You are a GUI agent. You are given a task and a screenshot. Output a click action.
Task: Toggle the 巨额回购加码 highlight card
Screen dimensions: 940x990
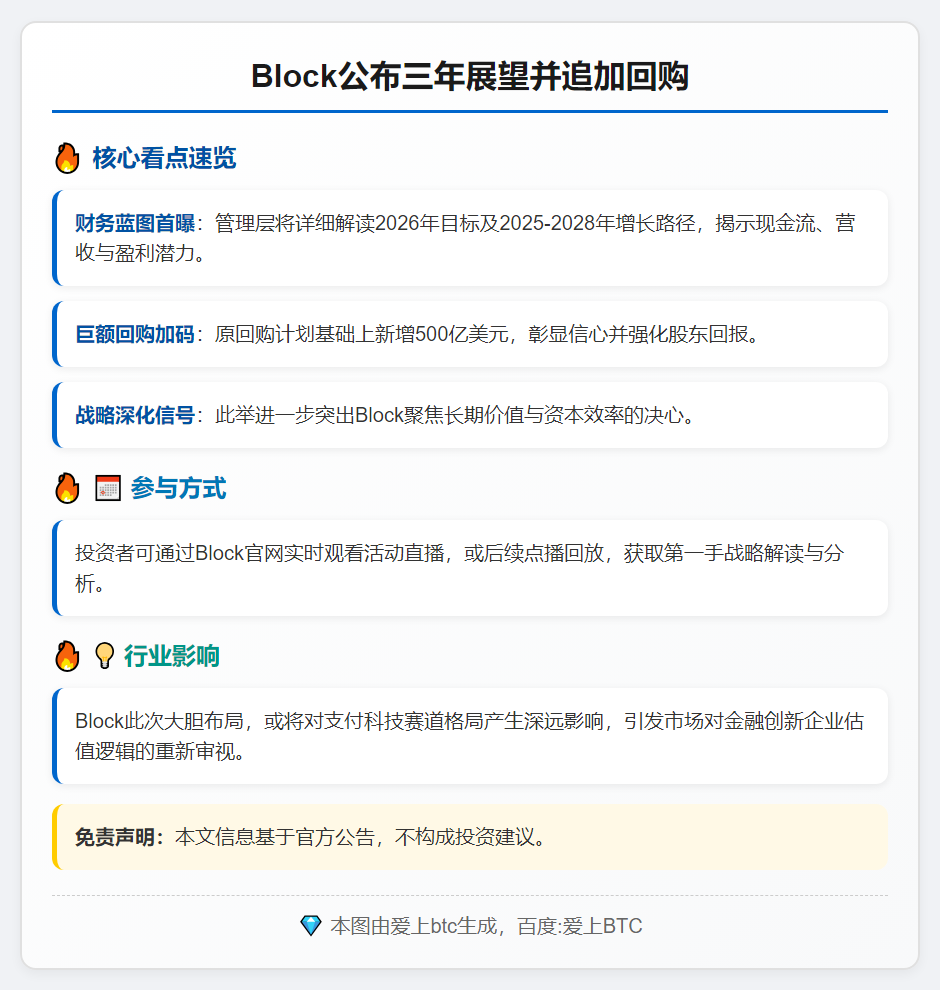(x=470, y=333)
